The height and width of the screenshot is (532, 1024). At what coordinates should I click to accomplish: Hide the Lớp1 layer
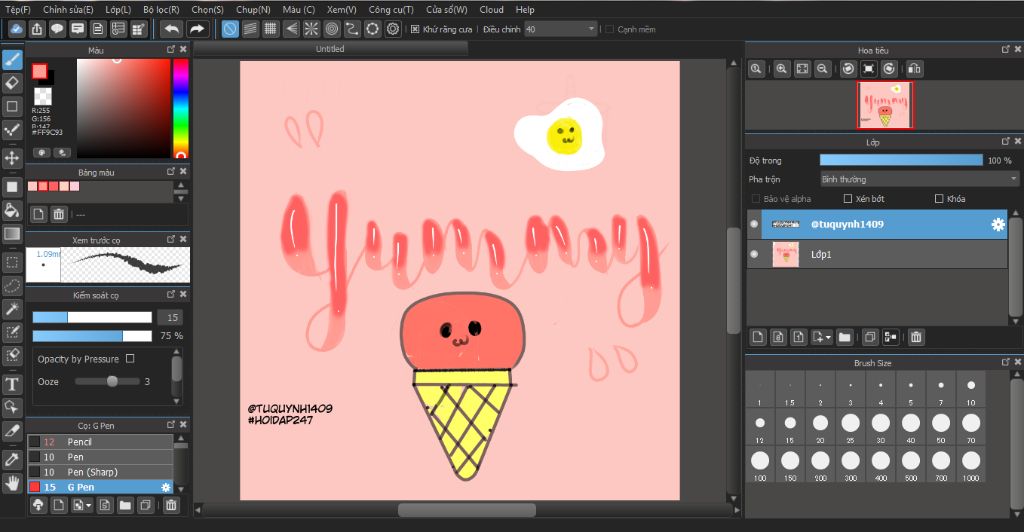click(754, 254)
